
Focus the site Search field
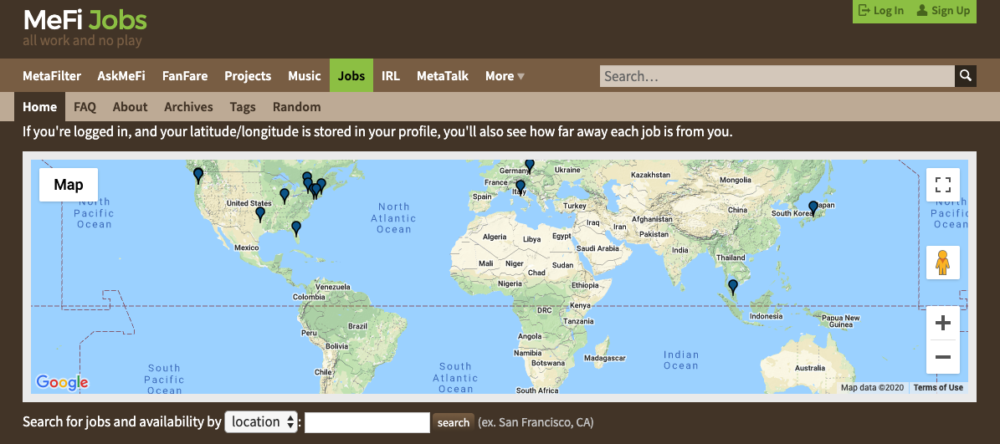pos(777,76)
